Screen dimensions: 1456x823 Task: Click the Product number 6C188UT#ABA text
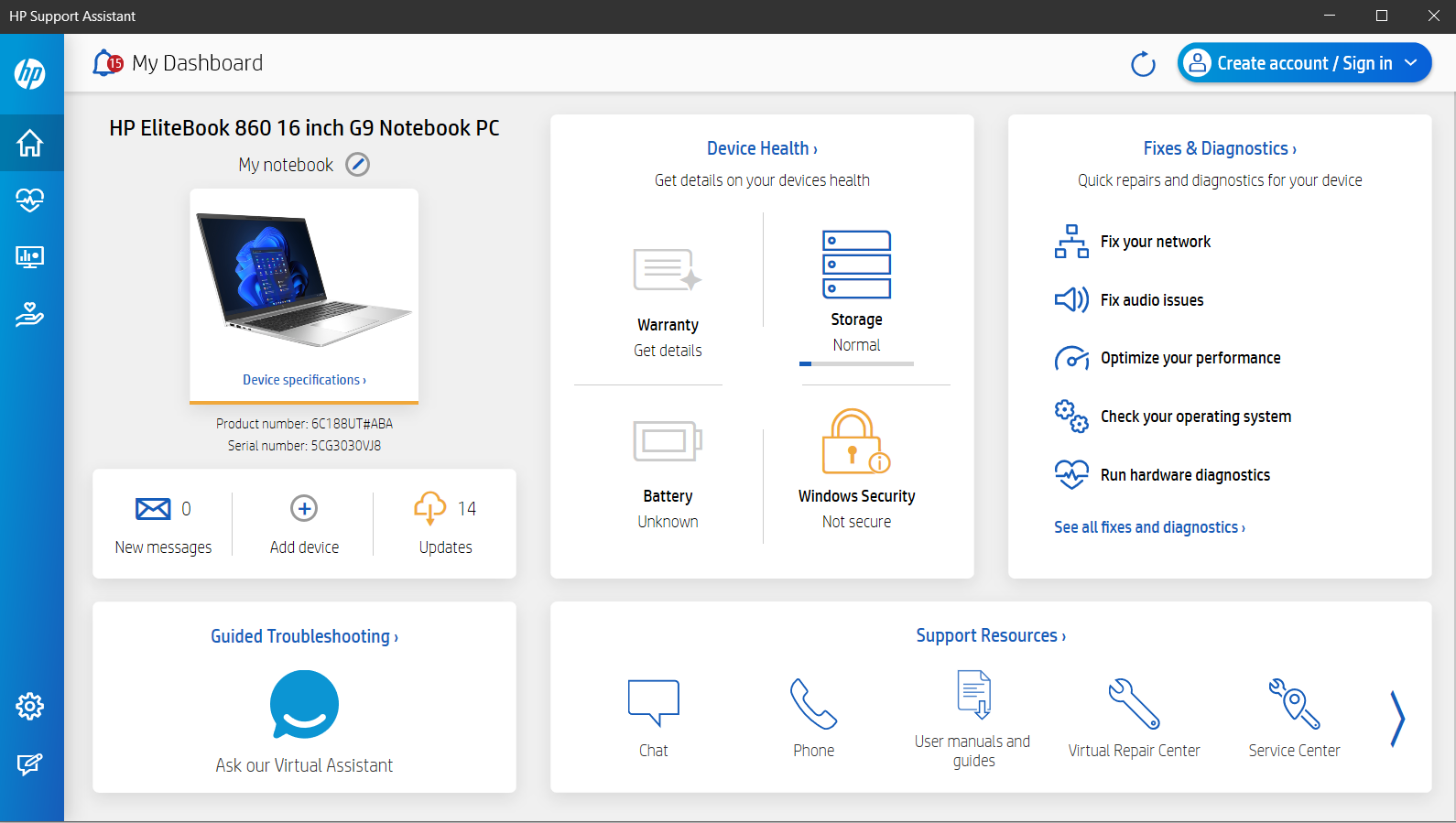[x=304, y=424]
